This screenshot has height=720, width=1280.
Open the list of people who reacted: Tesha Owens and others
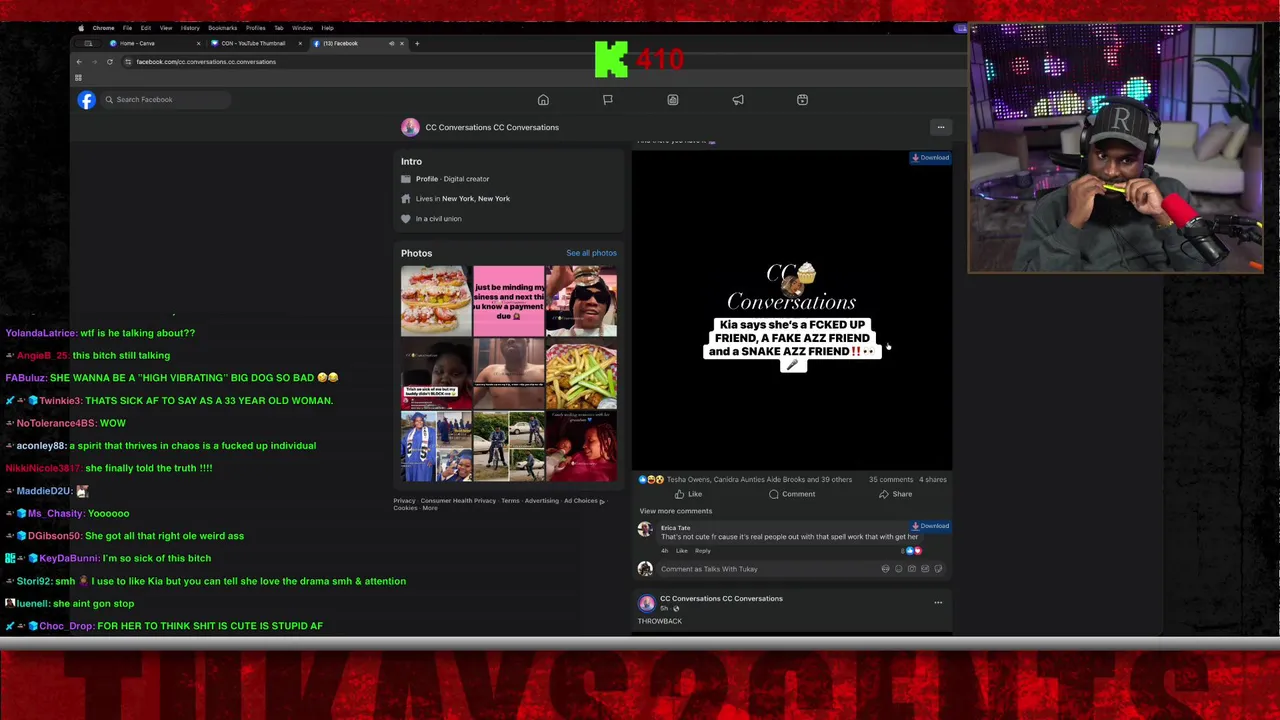click(x=760, y=479)
